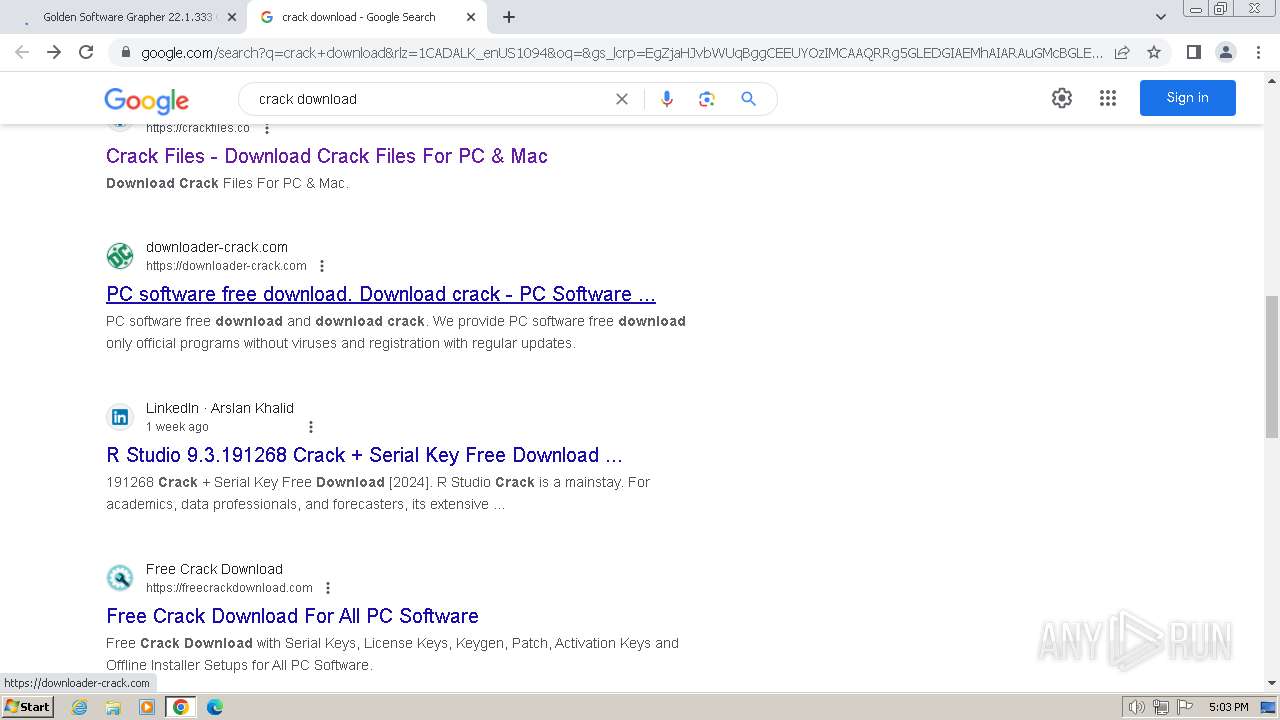Image resolution: width=1280 pixels, height=720 pixels.
Task: Go to Google homepage logo
Action: pos(146,100)
